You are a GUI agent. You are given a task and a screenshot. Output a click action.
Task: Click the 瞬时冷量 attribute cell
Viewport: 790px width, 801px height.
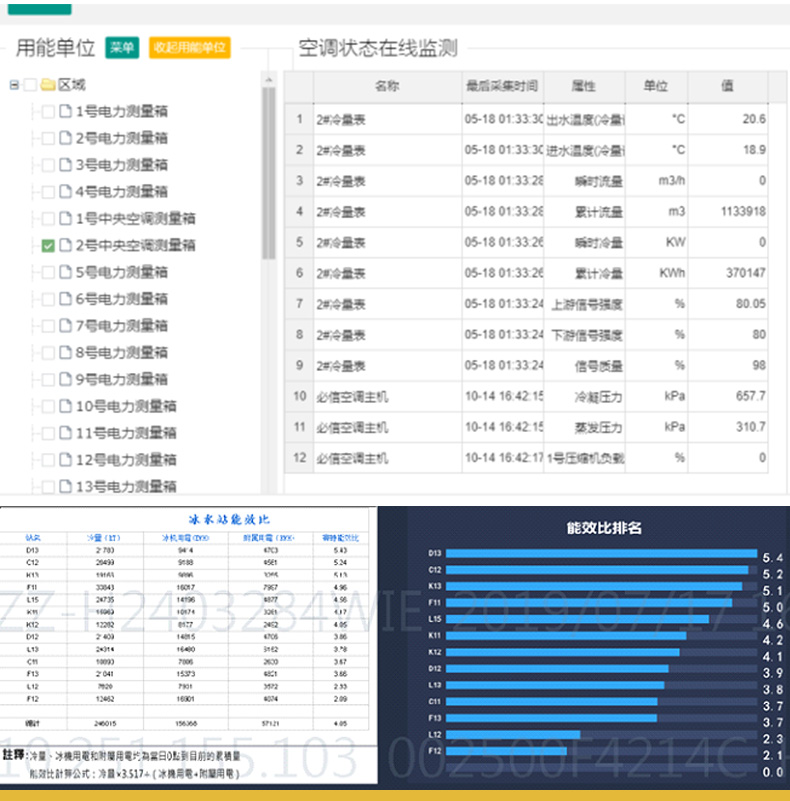click(x=584, y=243)
